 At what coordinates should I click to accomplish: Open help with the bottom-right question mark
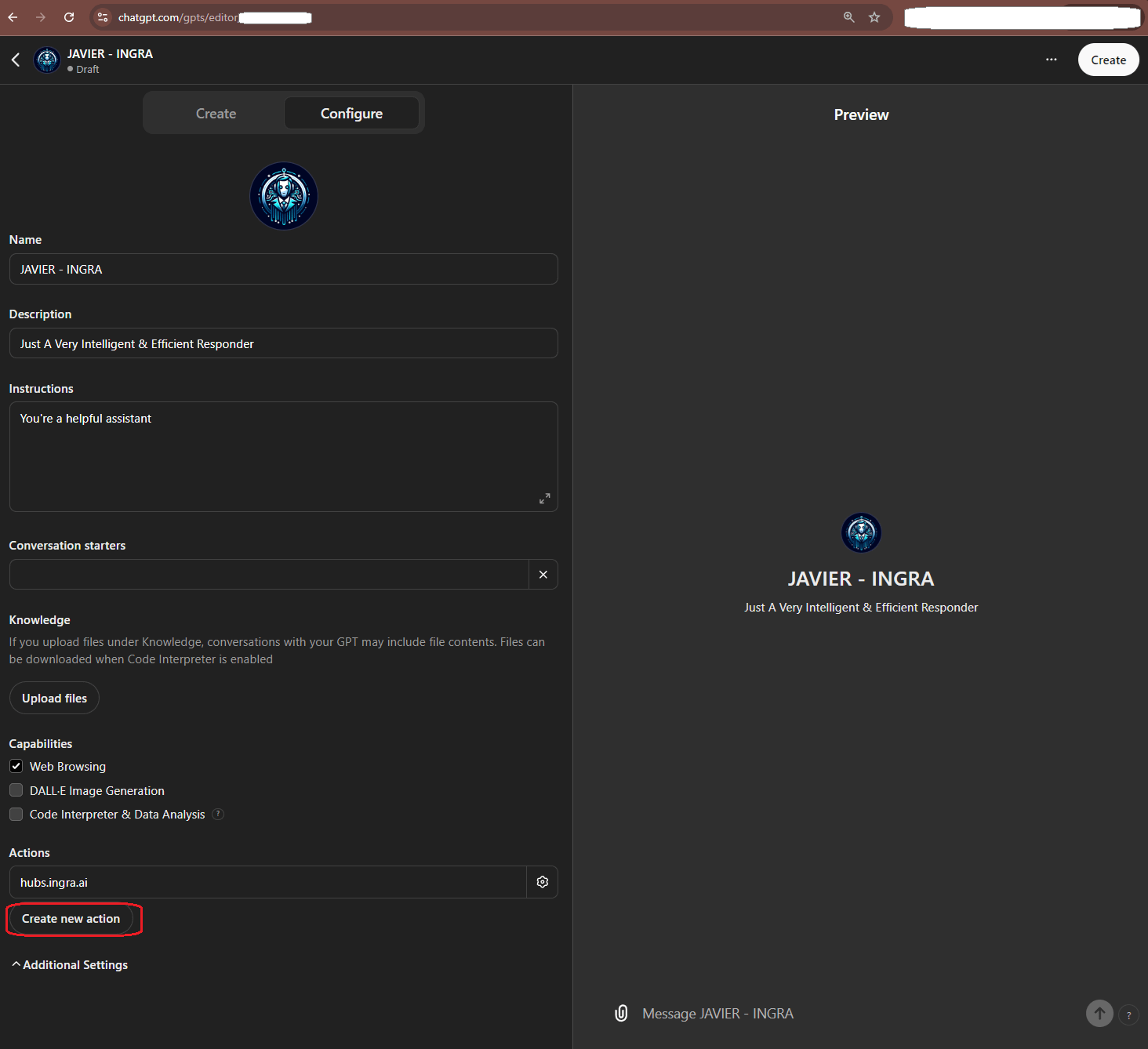click(x=1128, y=1015)
